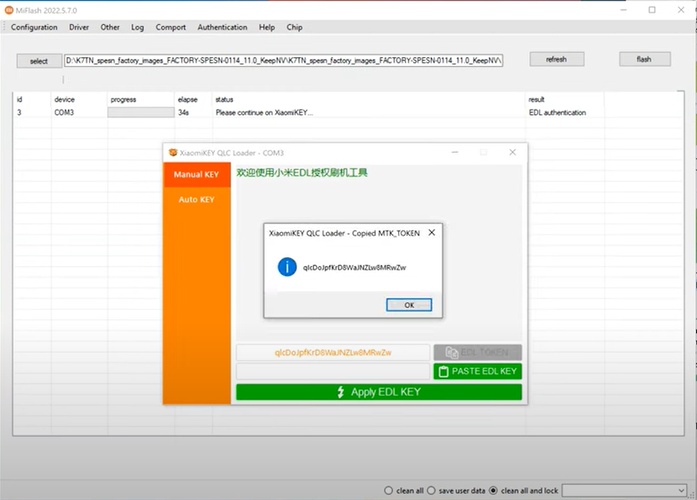Click the 'elapse' column header
Viewport: 697px width, 500px height.
tap(188, 99)
